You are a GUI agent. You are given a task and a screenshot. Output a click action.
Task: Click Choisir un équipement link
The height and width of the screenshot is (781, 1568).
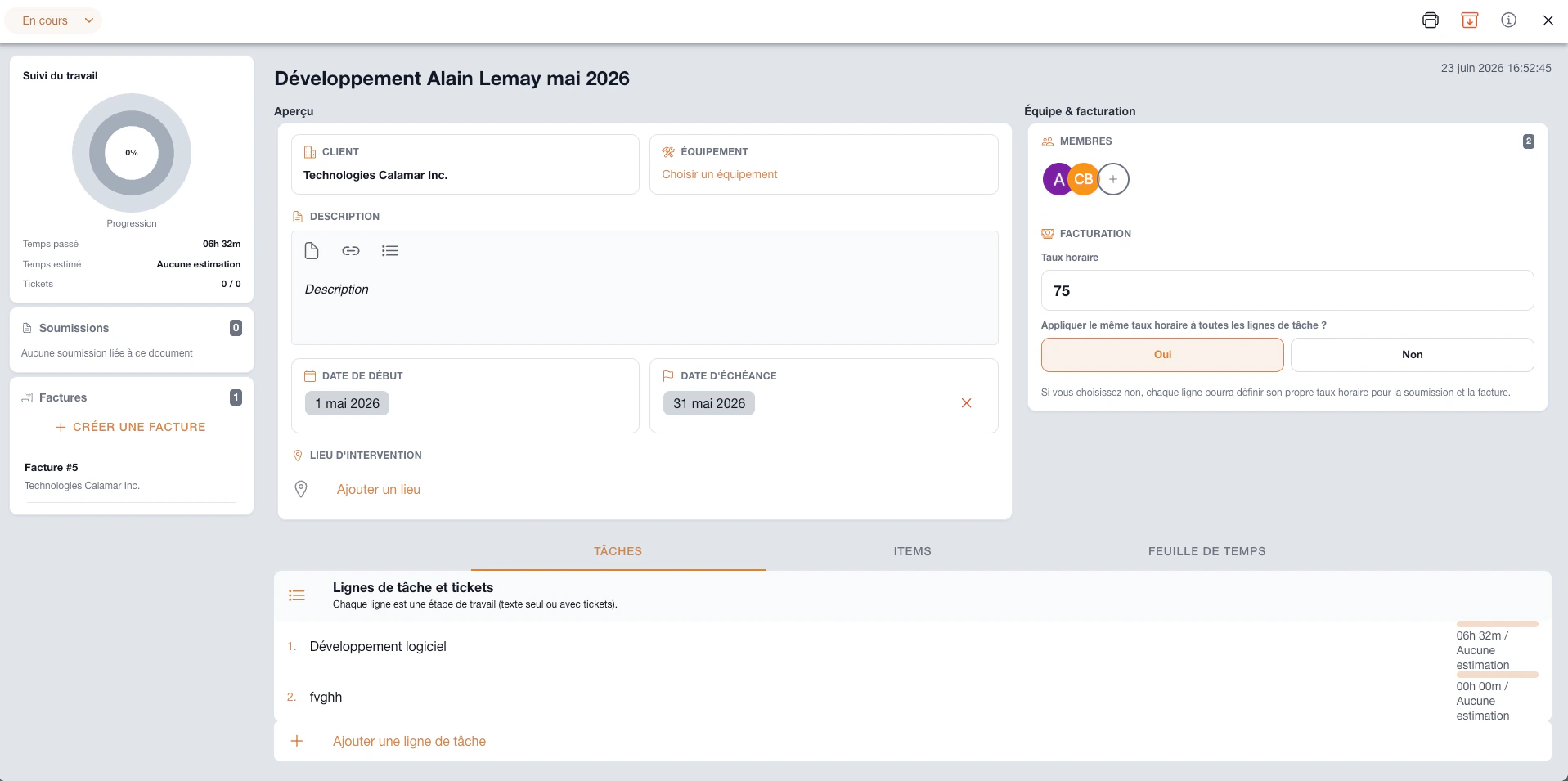(x=719, y=174)
